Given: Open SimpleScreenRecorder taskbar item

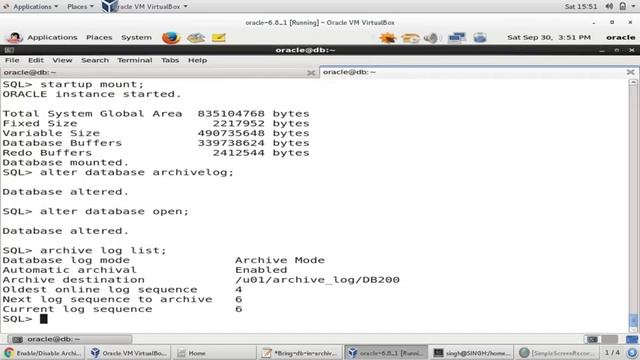Looking at the screenshot, I should coord(557,353).
